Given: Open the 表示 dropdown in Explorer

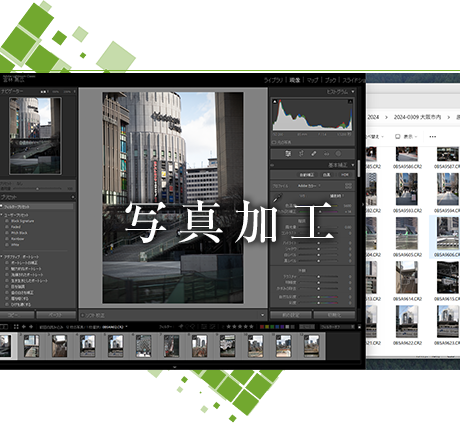Looking at the screenshot, I should point(406,137).
